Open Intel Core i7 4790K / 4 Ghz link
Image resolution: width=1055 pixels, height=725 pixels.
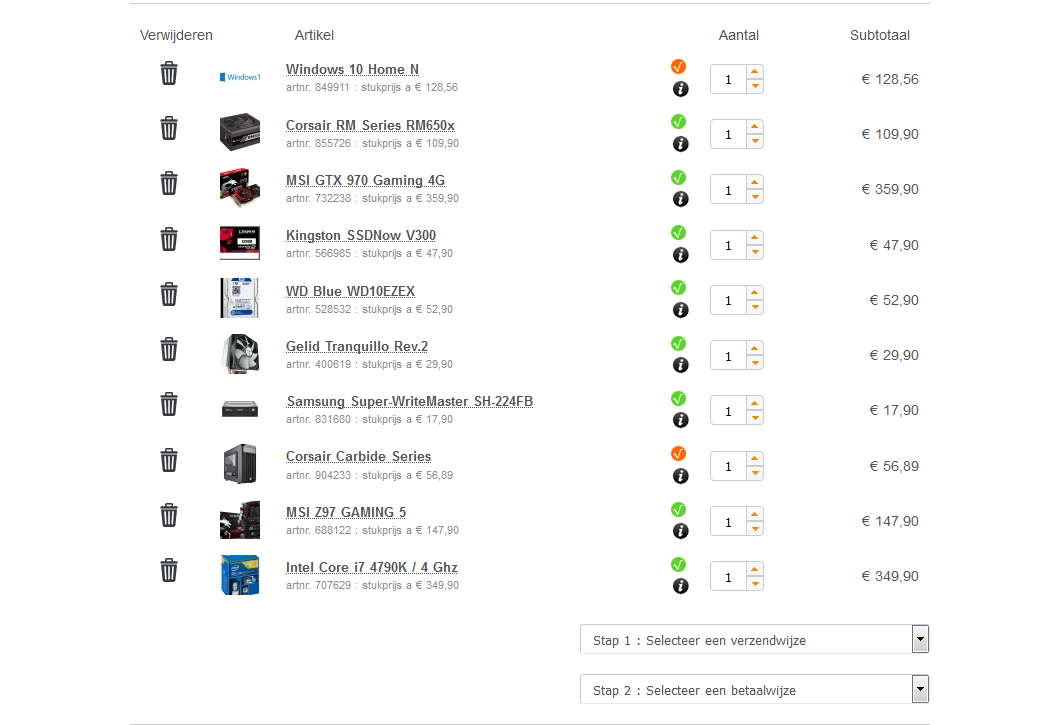pos(371,568)
